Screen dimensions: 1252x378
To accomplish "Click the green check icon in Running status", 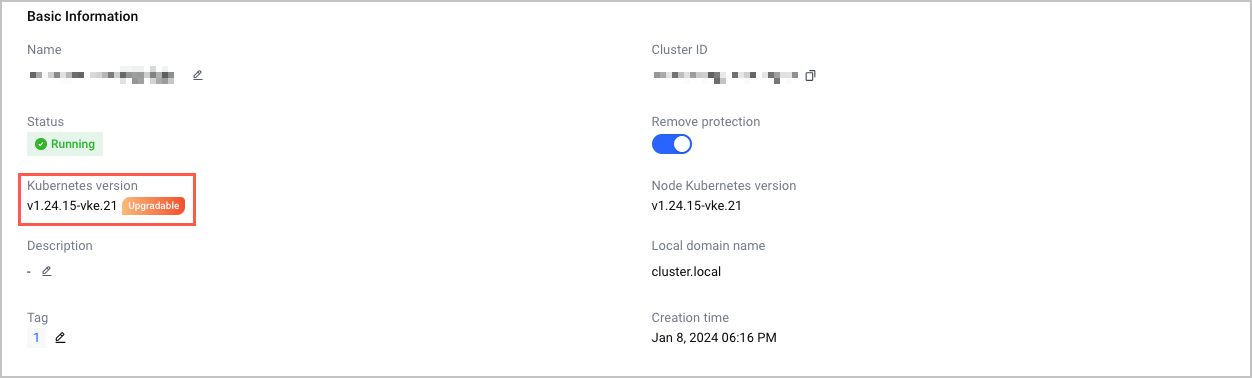I will (x=41, y=144).
